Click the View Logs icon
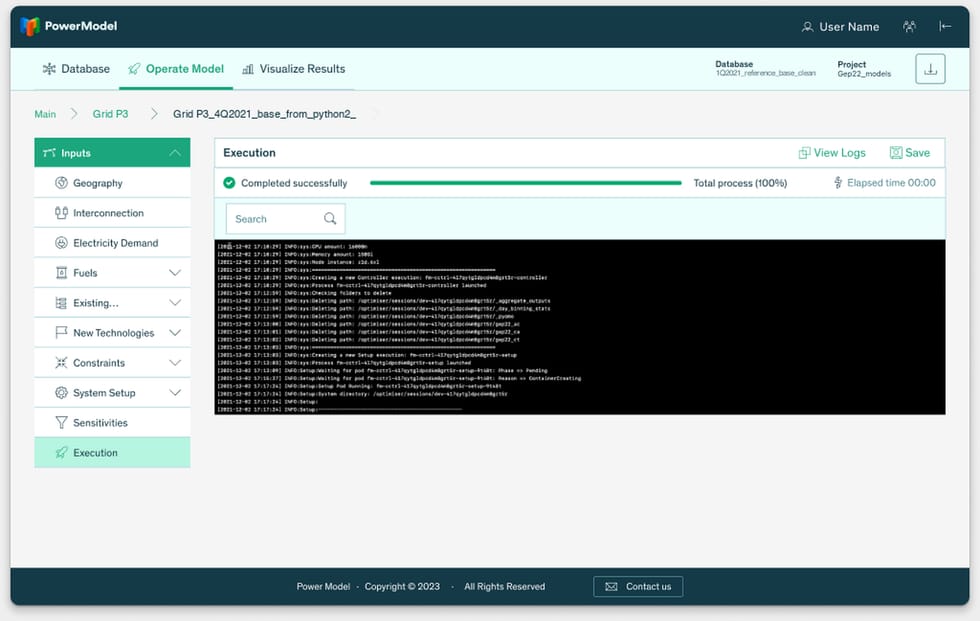Screen dimensions: 980x621 tap(804, 153)
